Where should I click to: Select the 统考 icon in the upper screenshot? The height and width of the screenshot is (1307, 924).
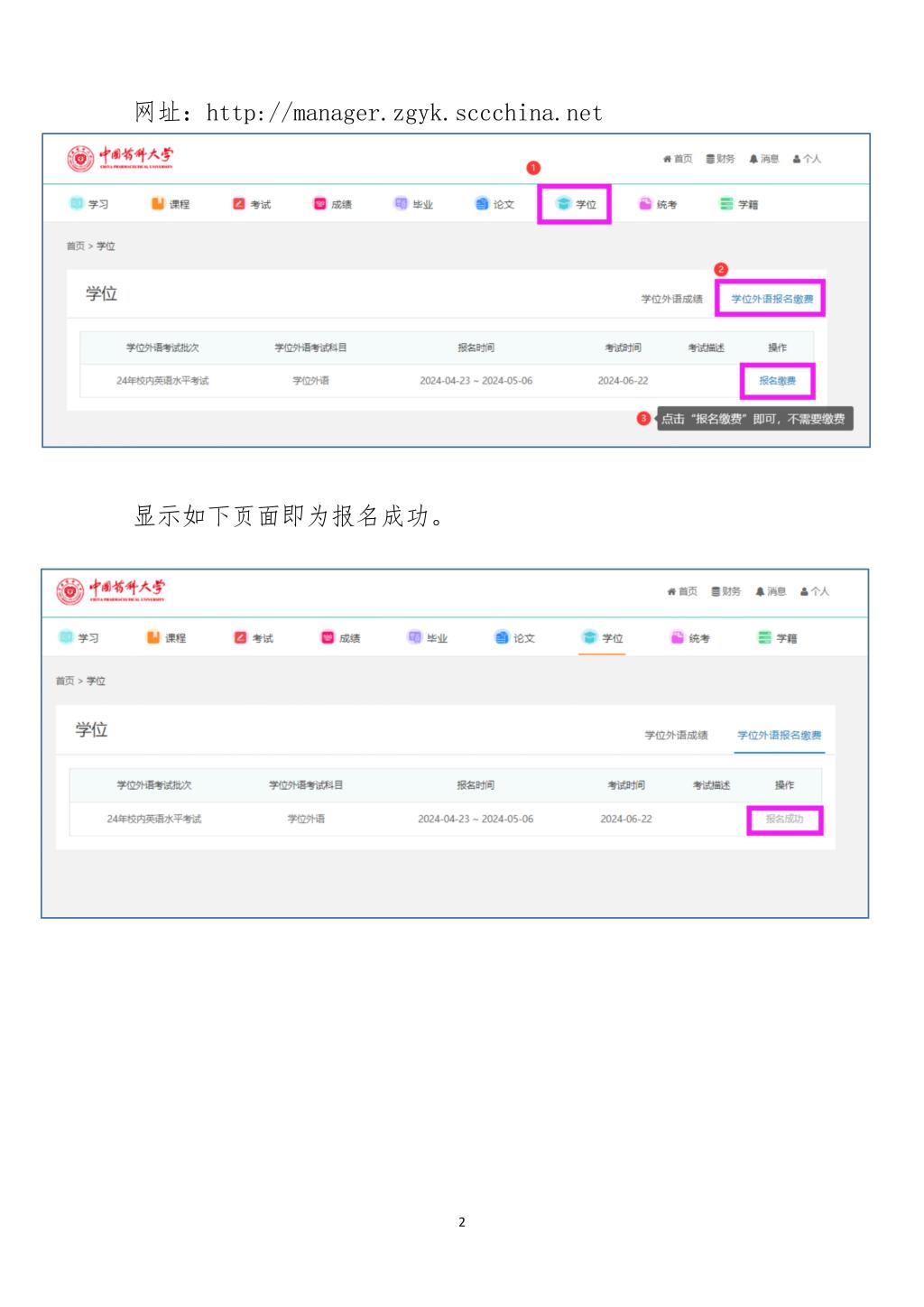pos(645,204)
